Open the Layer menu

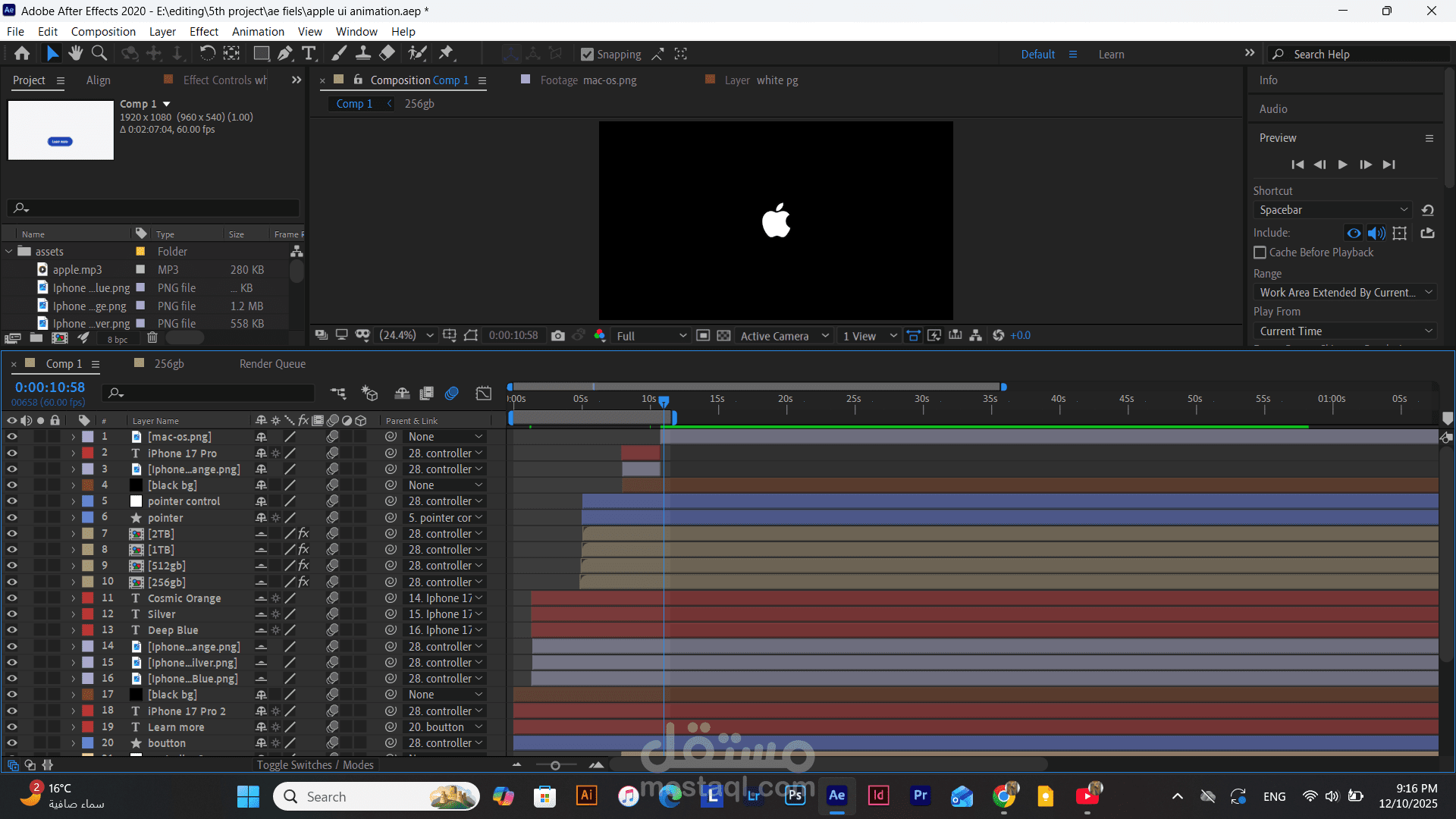[x=162, y=31]
